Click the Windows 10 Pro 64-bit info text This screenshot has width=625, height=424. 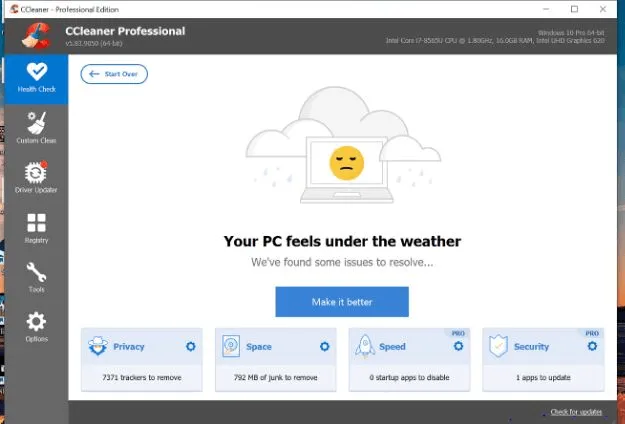[571, 33]
